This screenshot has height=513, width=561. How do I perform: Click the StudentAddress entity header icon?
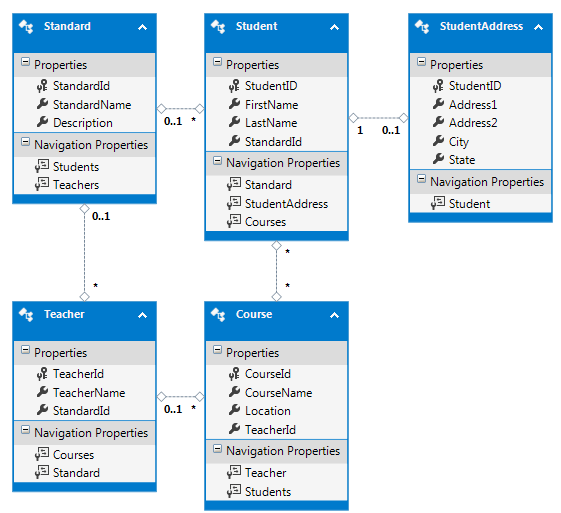pyautogui.click(x=422, y=26)
